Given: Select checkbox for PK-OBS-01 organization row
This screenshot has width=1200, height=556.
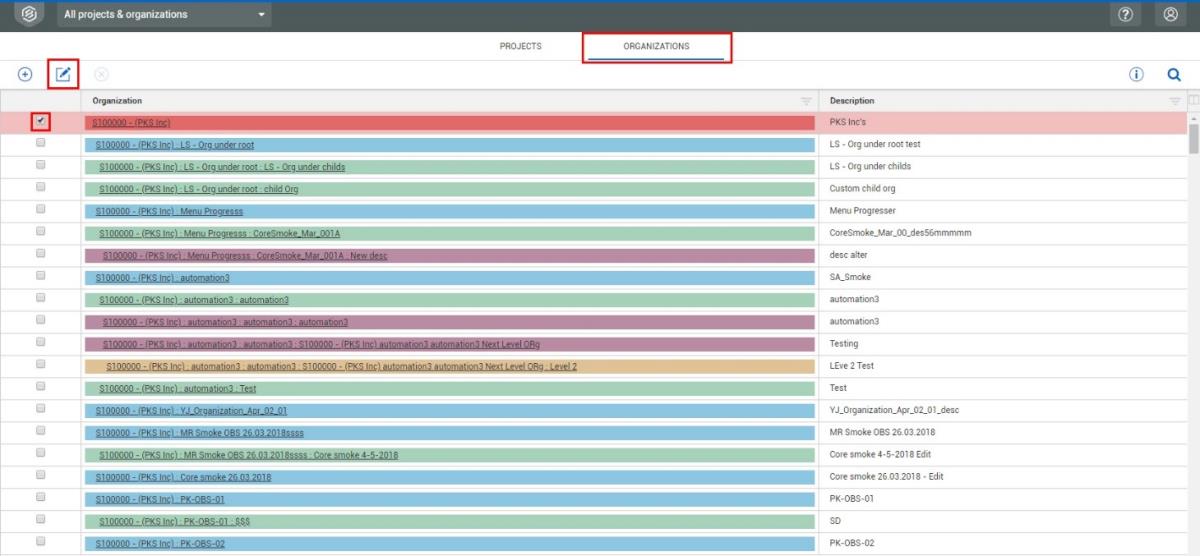Looking at the screenshot, I should pyautogui.click(x=40, y=497).
